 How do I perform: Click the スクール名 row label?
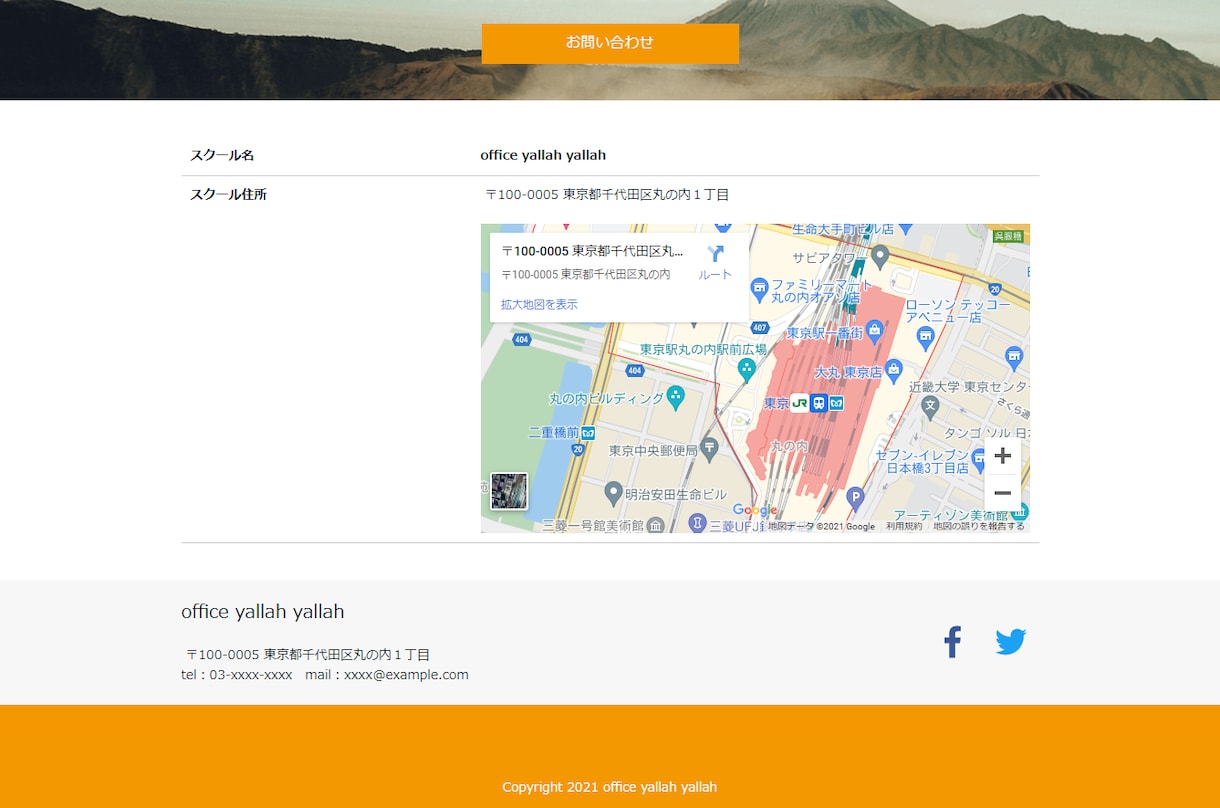tap(222, 155)
